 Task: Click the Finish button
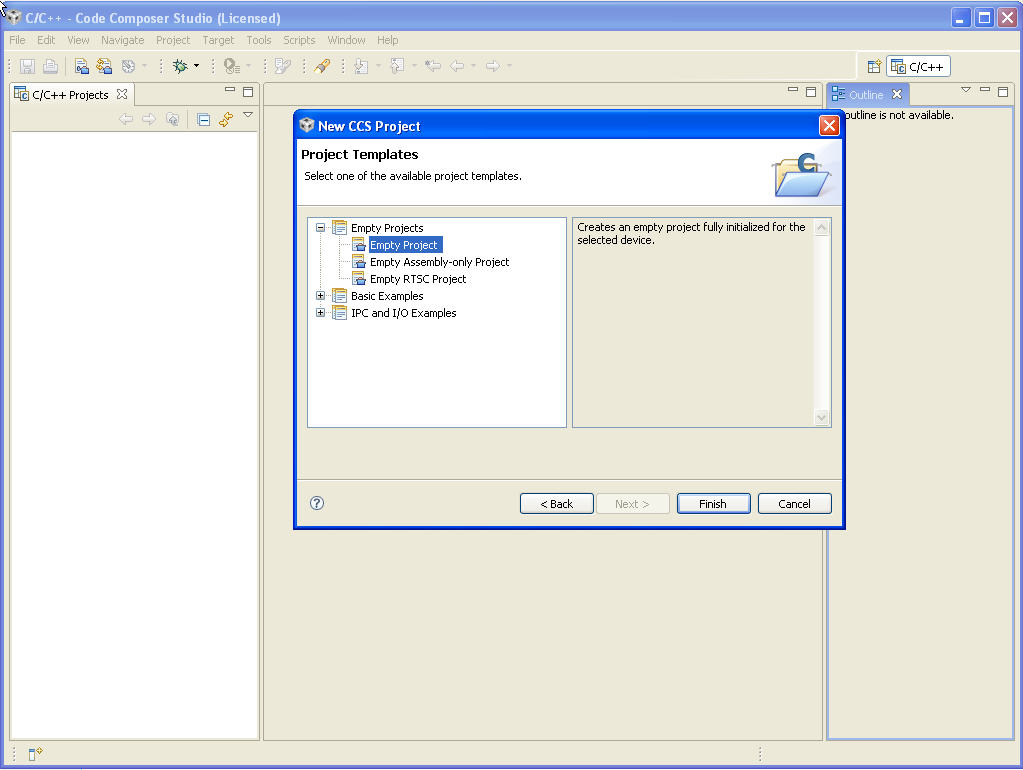712,503
